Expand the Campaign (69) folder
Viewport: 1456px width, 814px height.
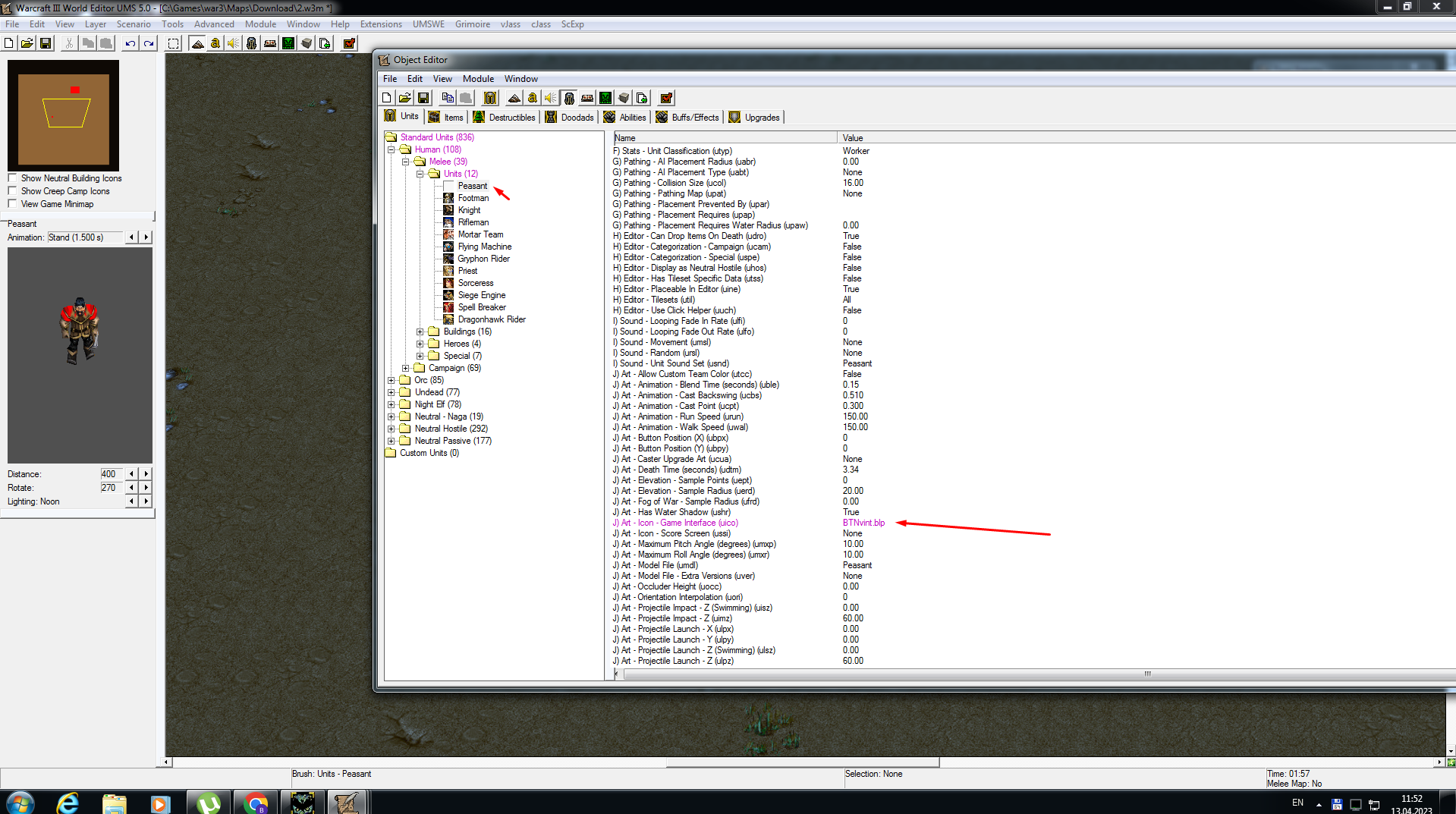point(406,368)
